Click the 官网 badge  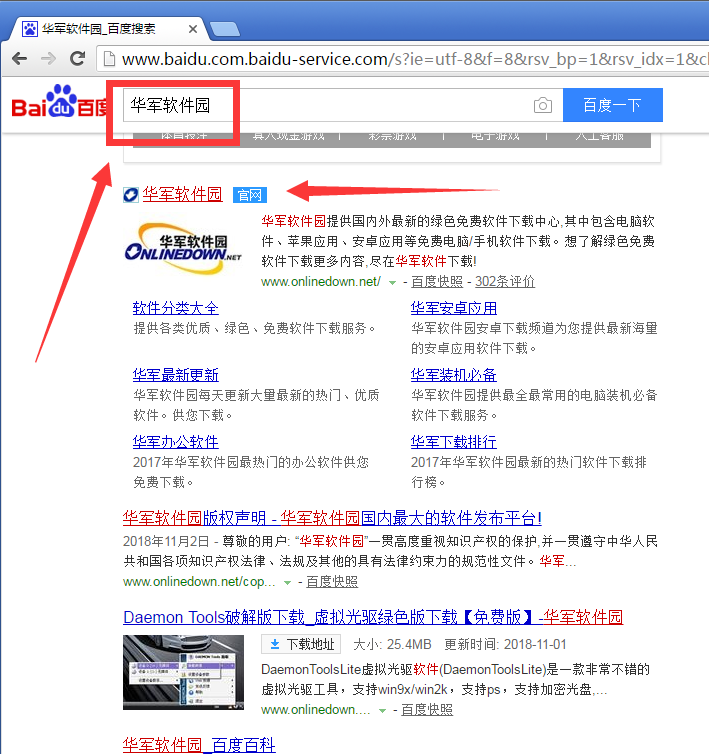(250, 195)
